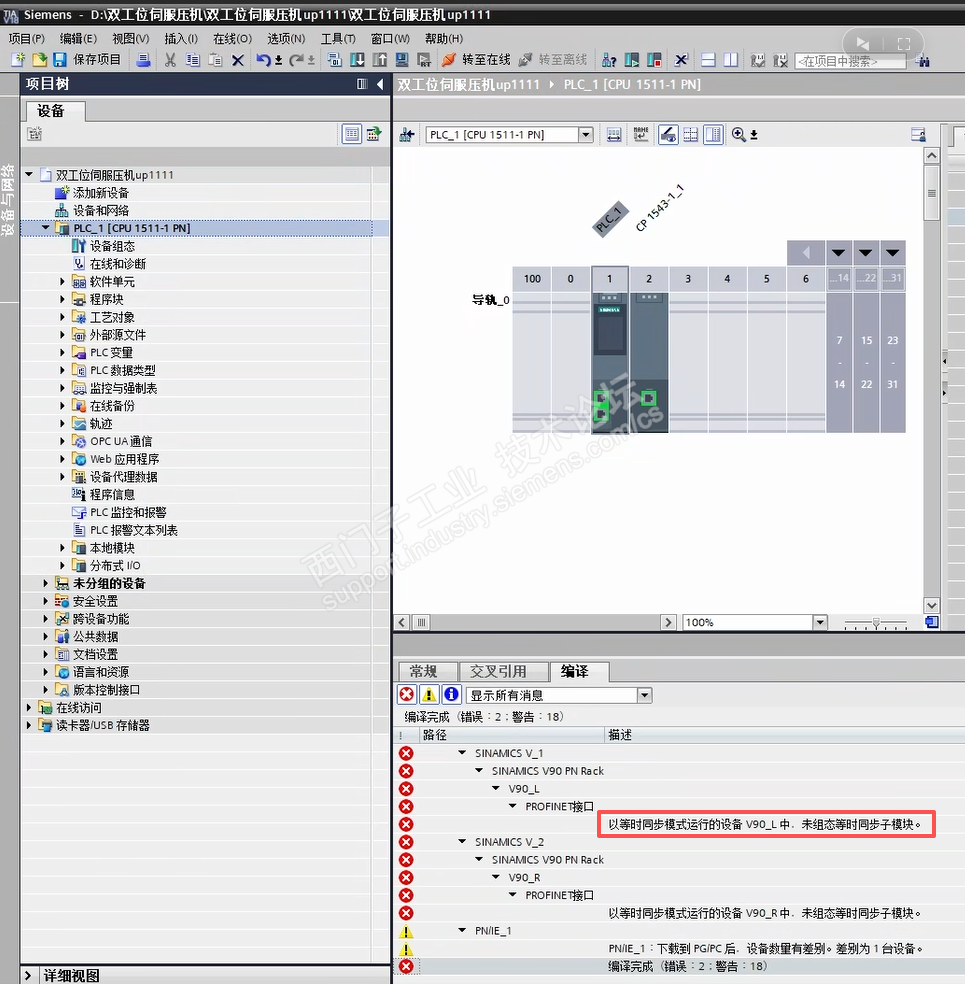Start simulation icon
The image size is (965, 984).
402,60
